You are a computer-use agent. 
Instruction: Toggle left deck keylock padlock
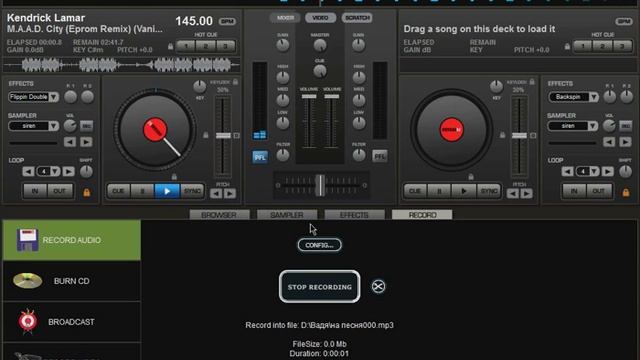tap(236, 82)
